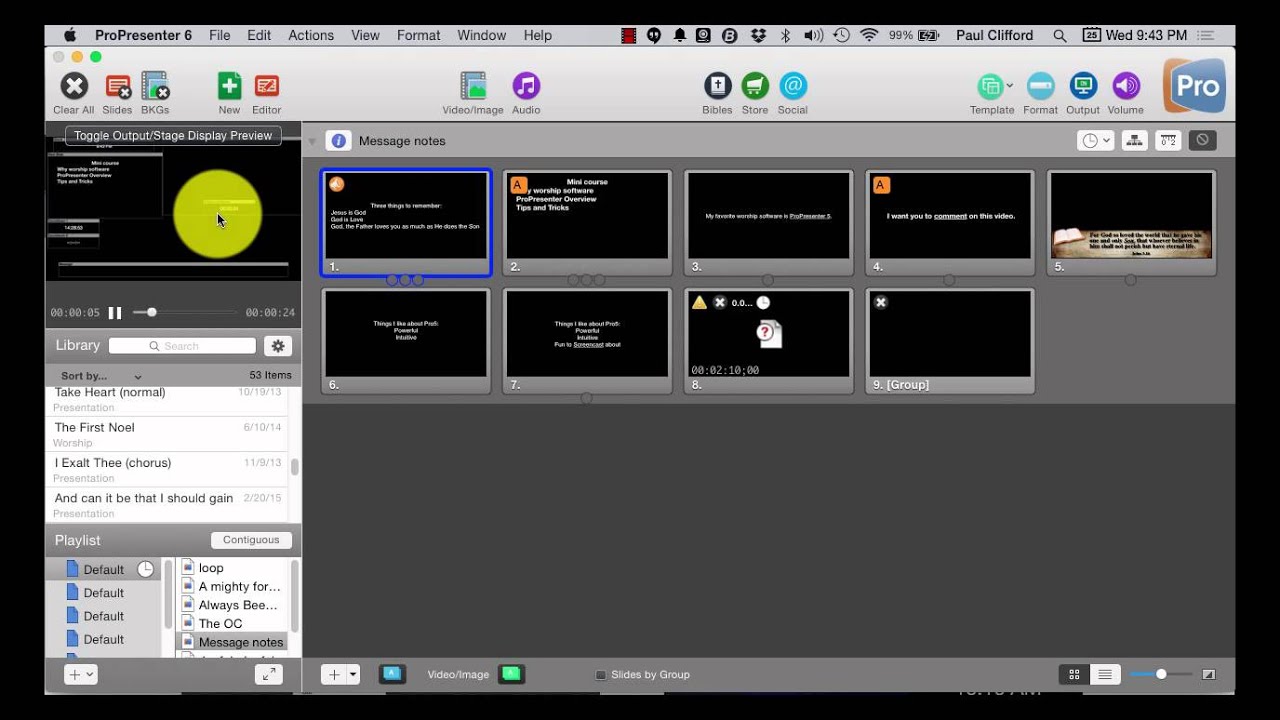The image size is (1280, 720).
Task: Open the Bibles module
Action: click(x=717, y=86)
